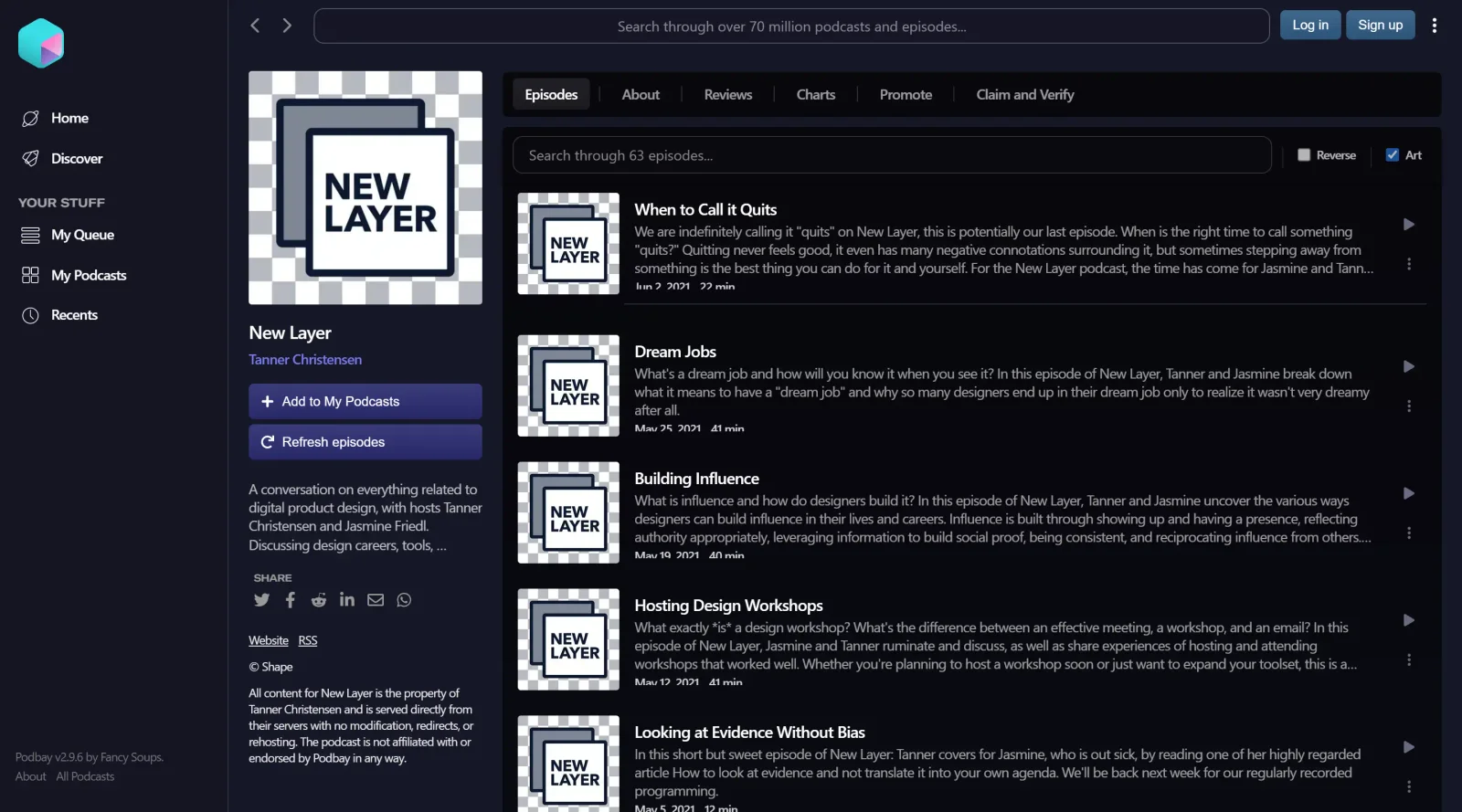Play the Dream Jobs episode
This screenshot has height=812, width=1462.
1409,366
